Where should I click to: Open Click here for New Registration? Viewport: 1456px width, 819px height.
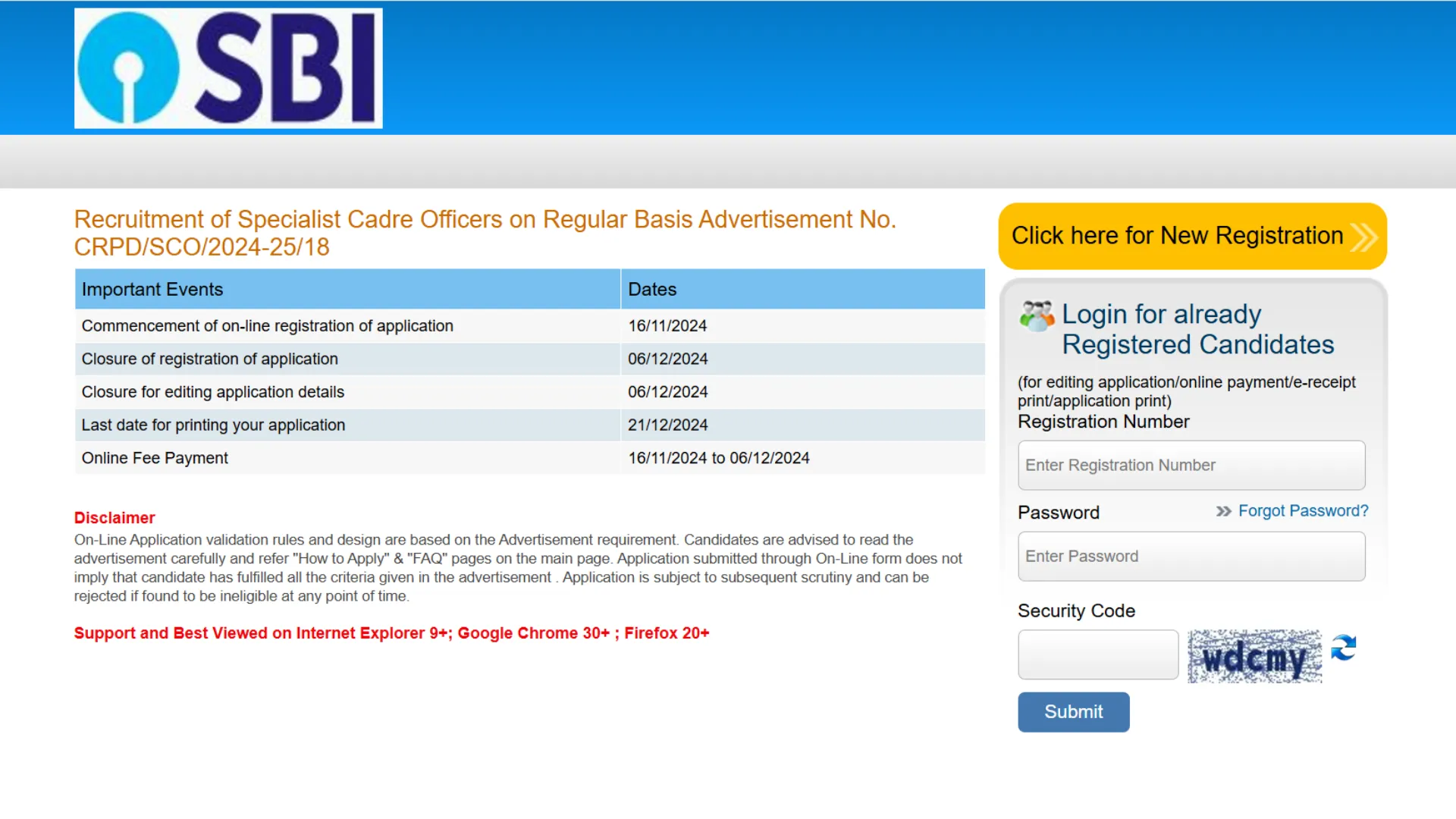pos(1192,236)
